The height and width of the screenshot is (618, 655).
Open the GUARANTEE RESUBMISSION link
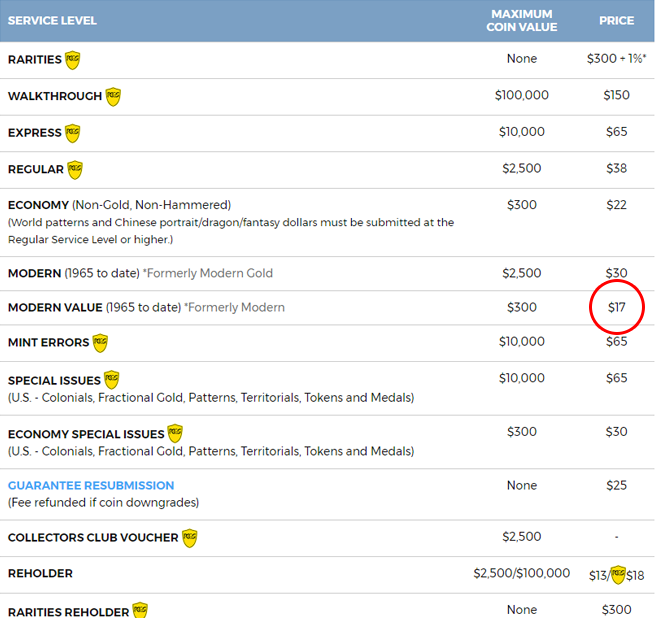coord(91,485)
